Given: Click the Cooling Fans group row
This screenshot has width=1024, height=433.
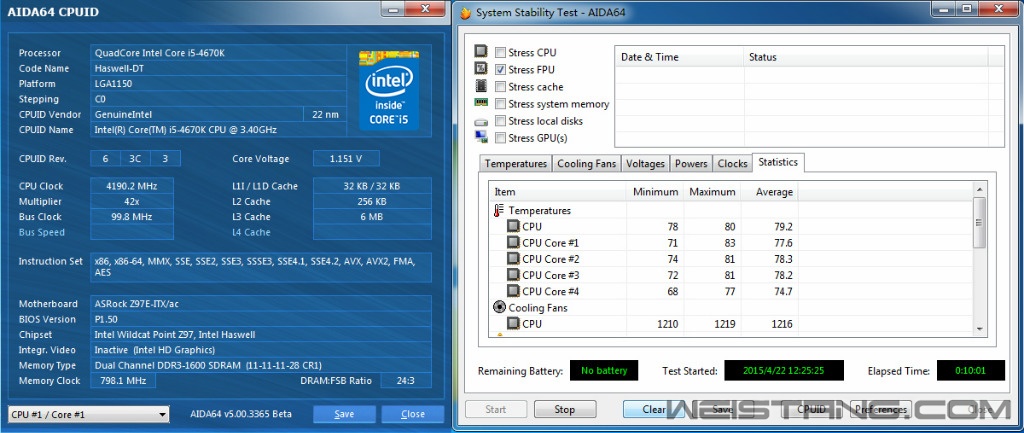Looking at the screenshot, I should coord(538,308).
